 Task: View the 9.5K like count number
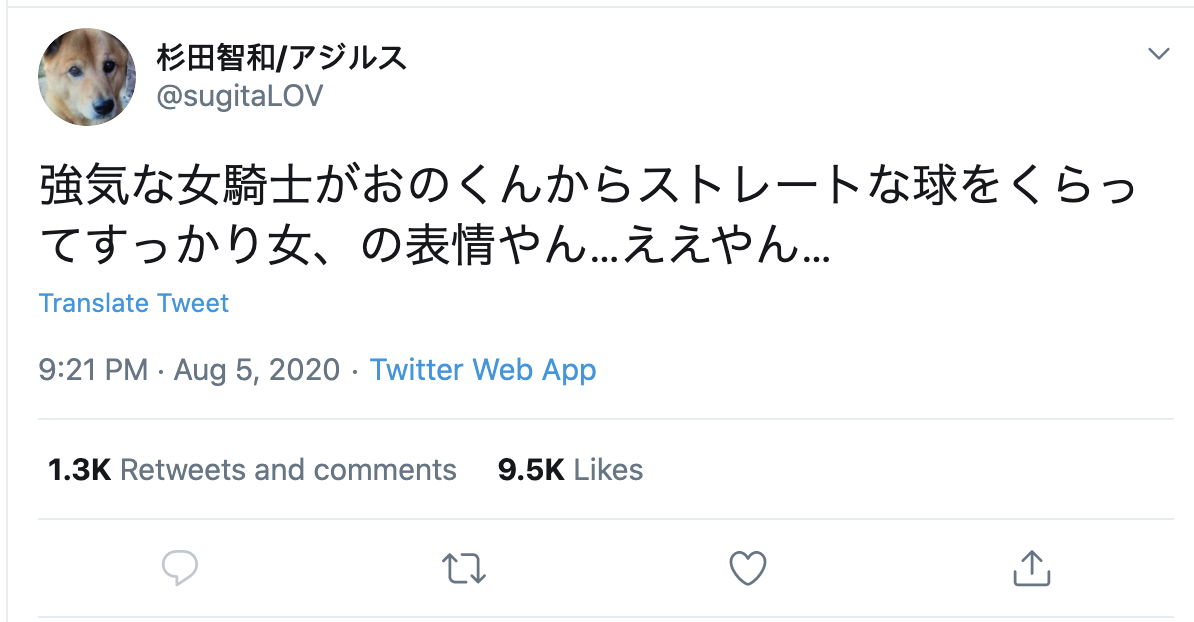[x=531, y=470]
